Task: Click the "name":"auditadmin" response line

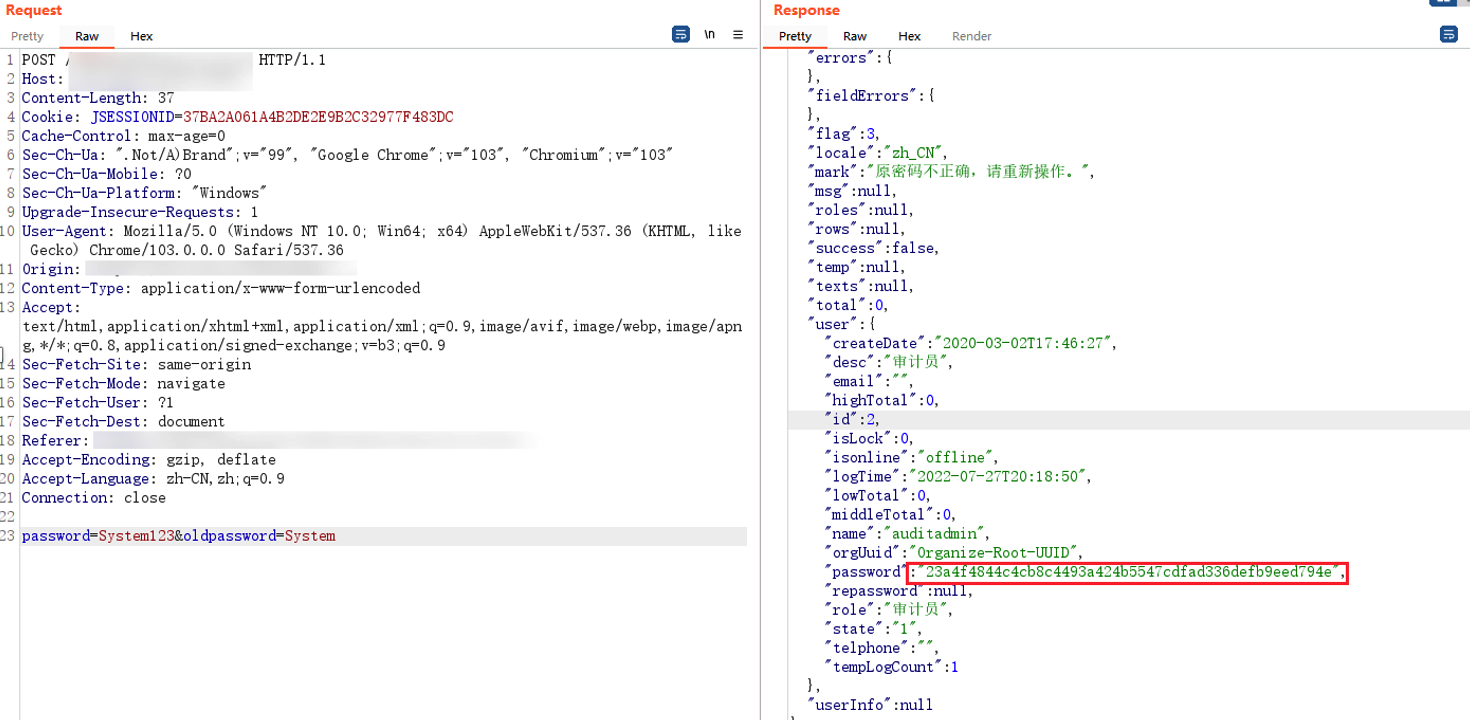Action: point(906,534)
